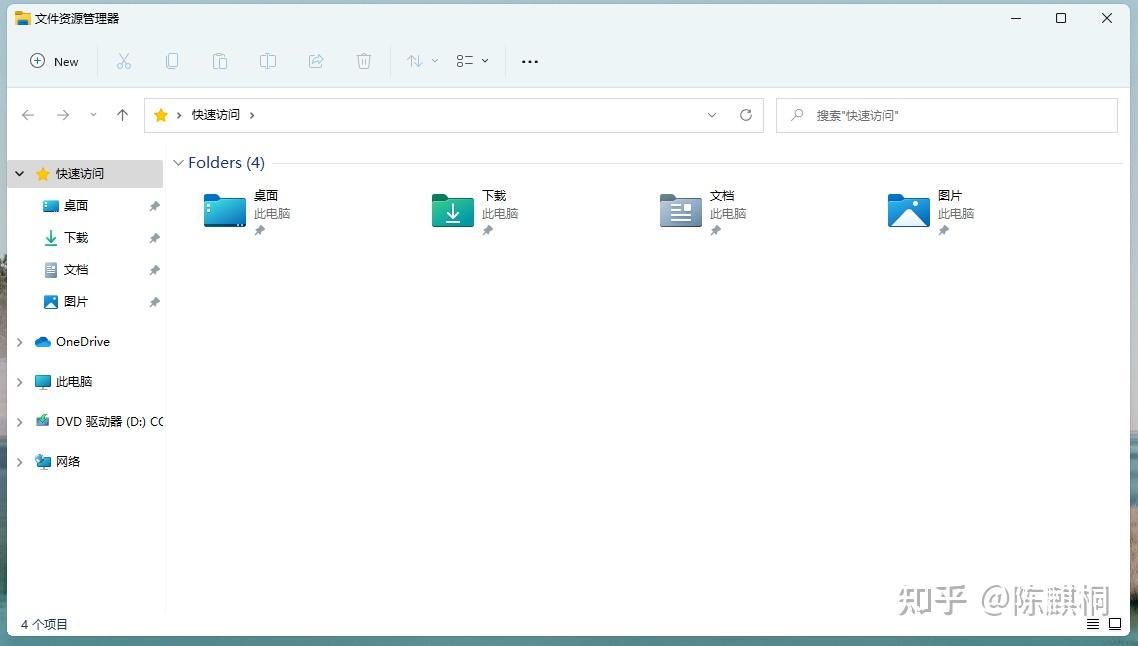The width and height of the screenshot is (1138, 646).
Task: Select 桌面 in the sidebar
Action: tap(75, 206)
